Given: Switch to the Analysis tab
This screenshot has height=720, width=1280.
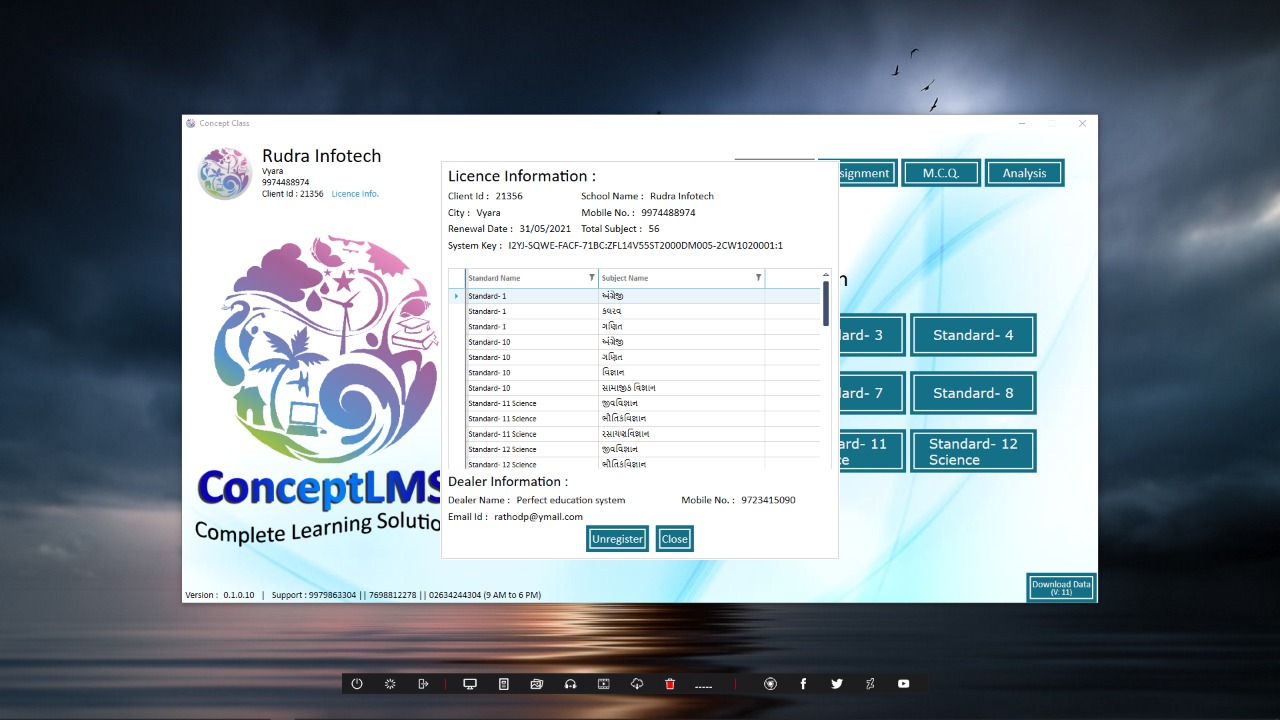Looking at the screenshot, I should 1024,173.
